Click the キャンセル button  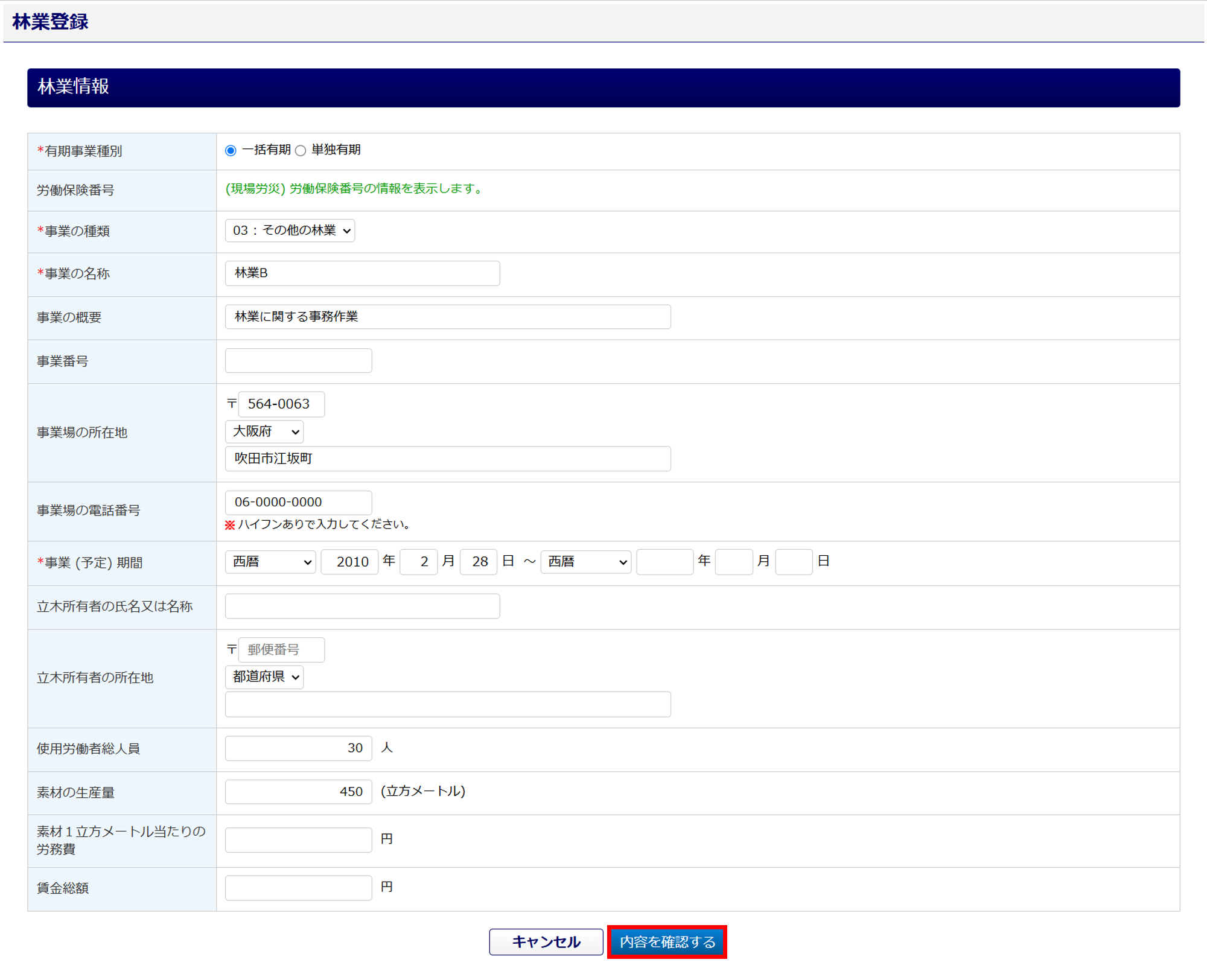[546, 942]
